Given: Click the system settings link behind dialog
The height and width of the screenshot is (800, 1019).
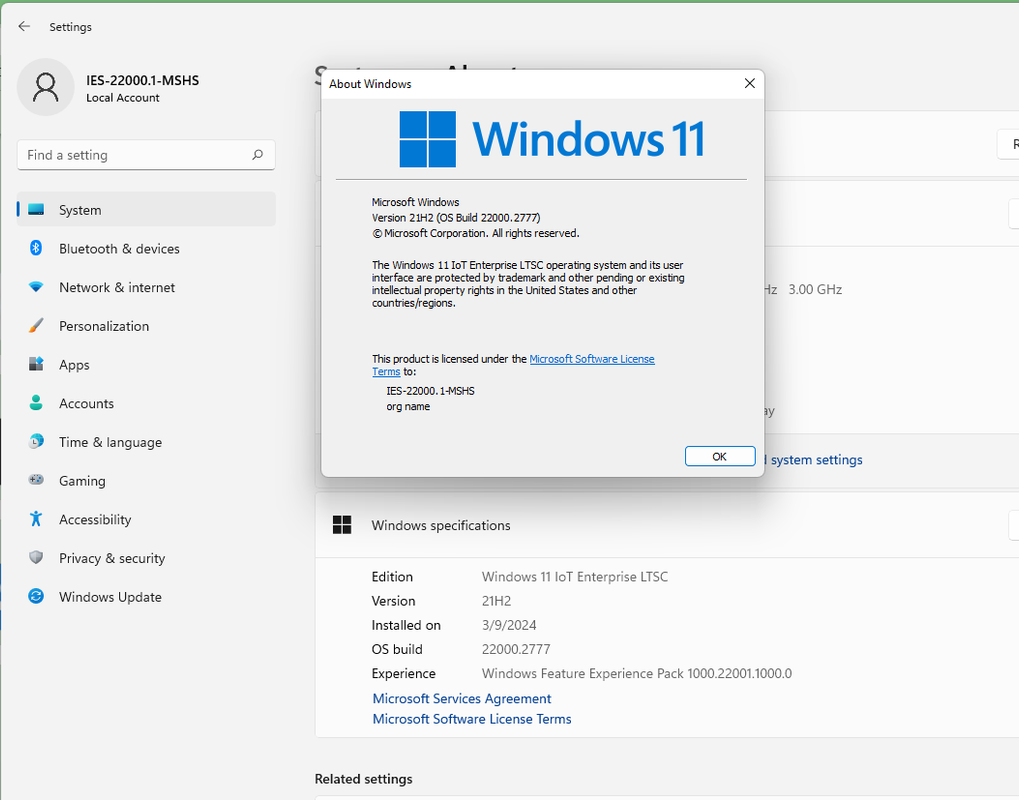Looking at the screenshot, I should 816,459.
